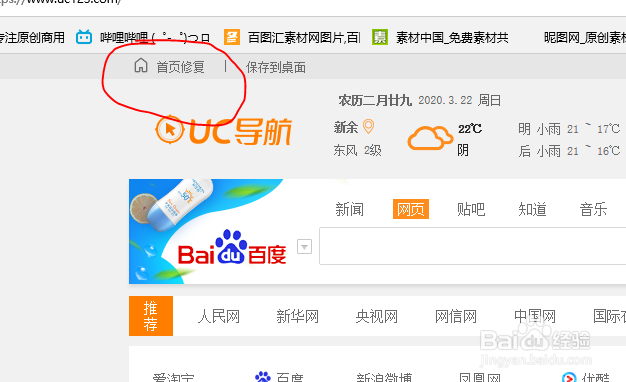
Task: Click the city name 新余
Action: coord(346,127)
